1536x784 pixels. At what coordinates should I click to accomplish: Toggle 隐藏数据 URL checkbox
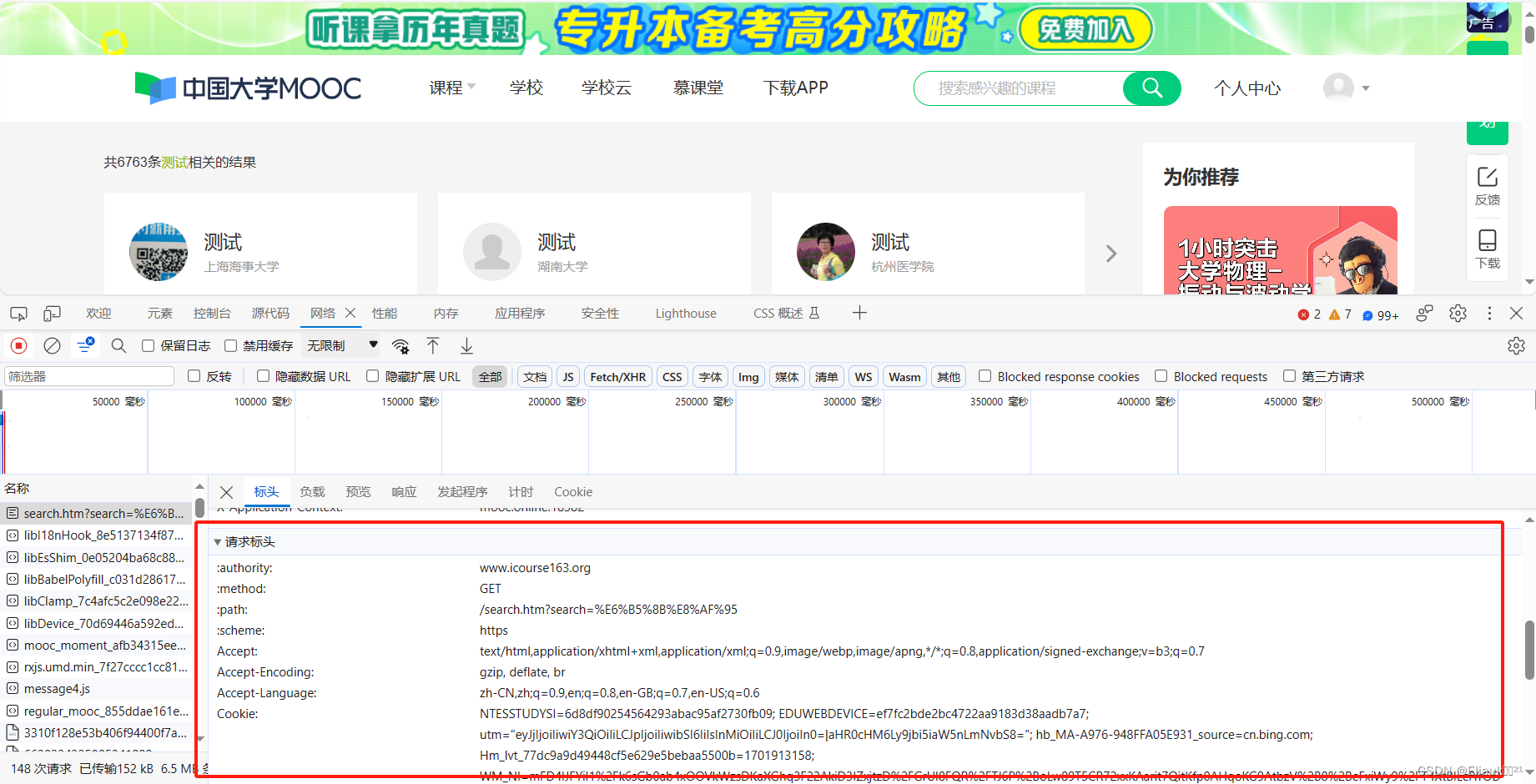263,376
